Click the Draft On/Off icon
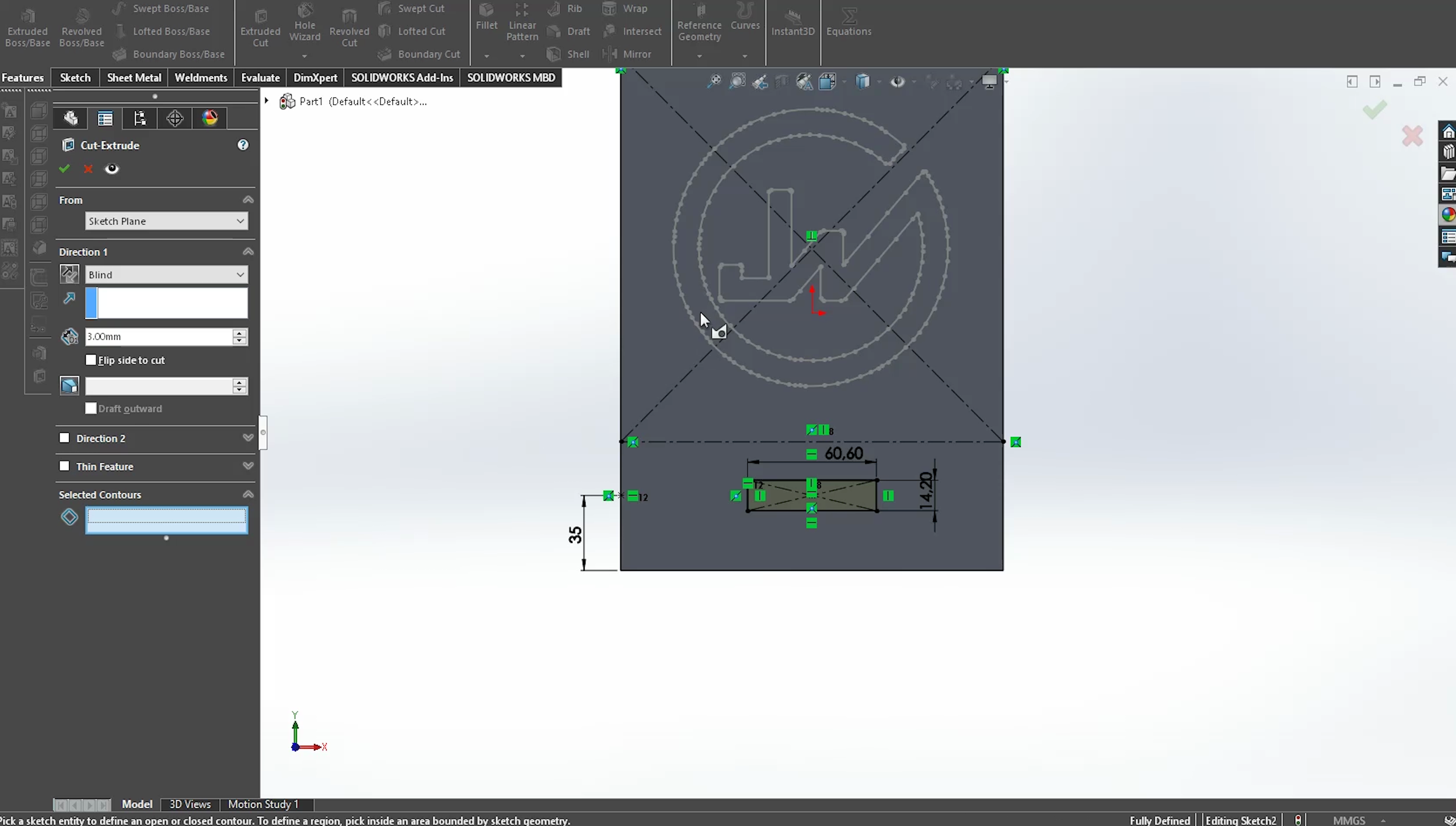Image resolution: width=1456 pixels, height=826 pixels. tap(69, 386)
